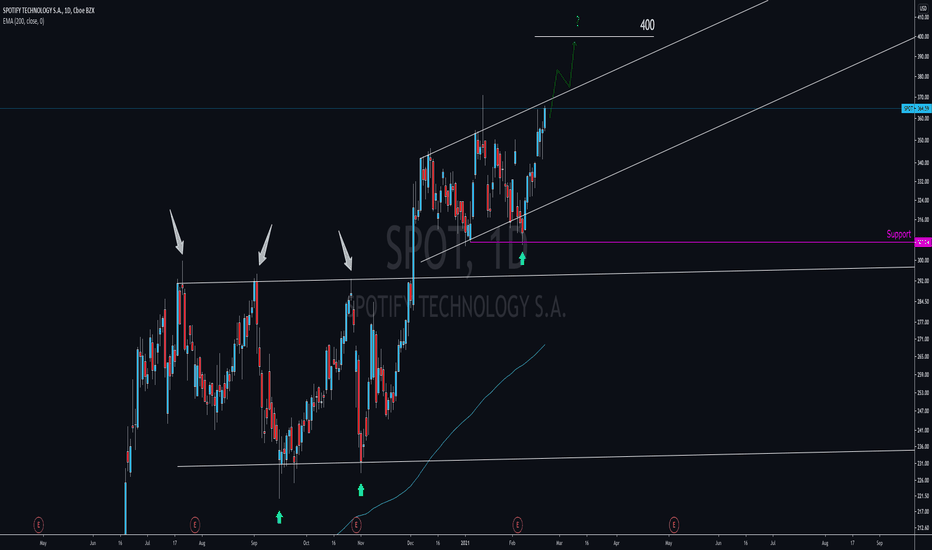The image size is (932, 550).
Task: Select the green up arrow beneath the Support line
Action: click(x=522, y=258)
